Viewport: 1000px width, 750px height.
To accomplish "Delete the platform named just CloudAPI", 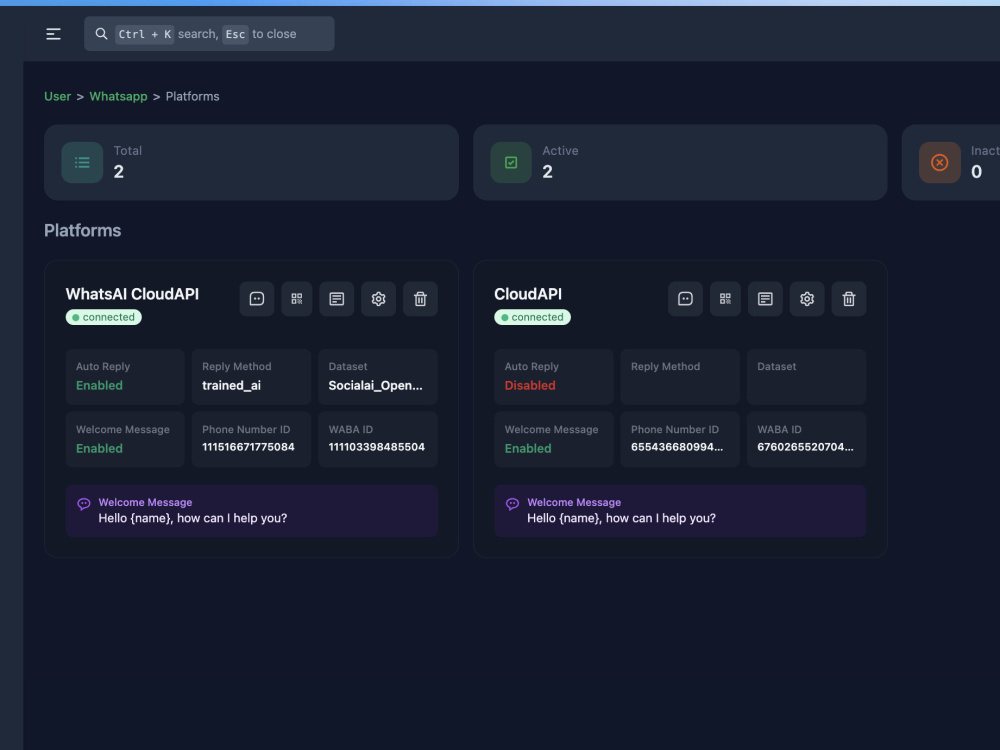I will (x=849, y=298).
